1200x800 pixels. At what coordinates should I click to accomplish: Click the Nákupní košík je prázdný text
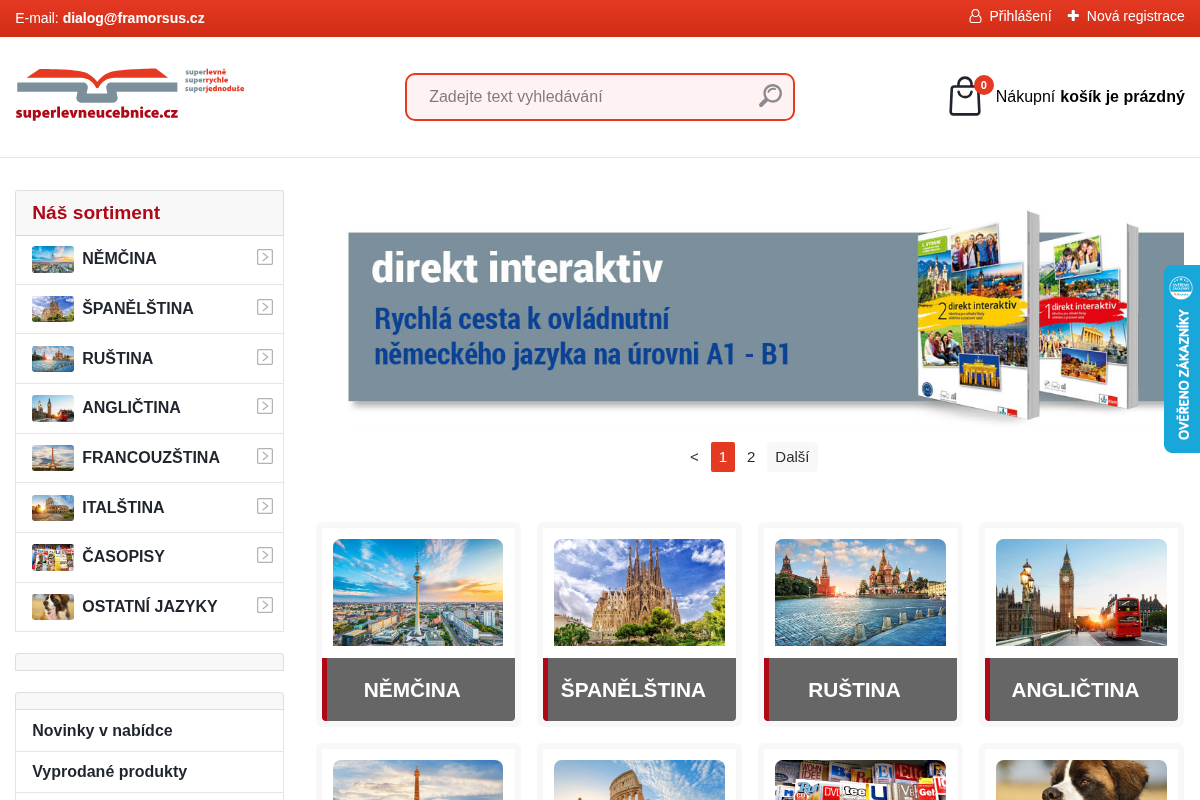click(1090, 97)
